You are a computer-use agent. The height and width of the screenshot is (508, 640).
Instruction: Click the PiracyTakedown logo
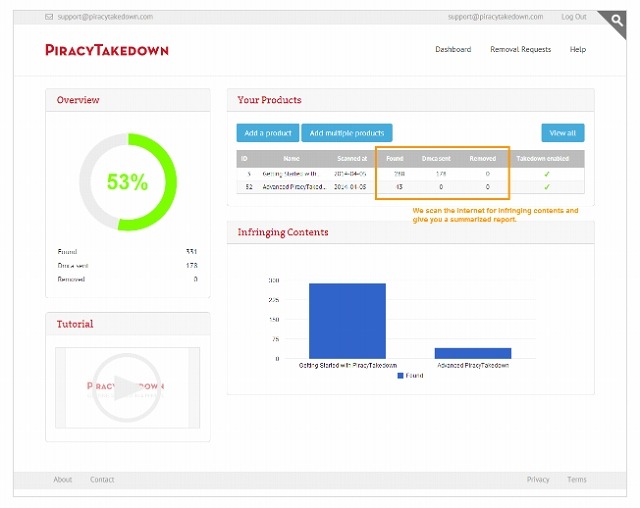[107, 50]
